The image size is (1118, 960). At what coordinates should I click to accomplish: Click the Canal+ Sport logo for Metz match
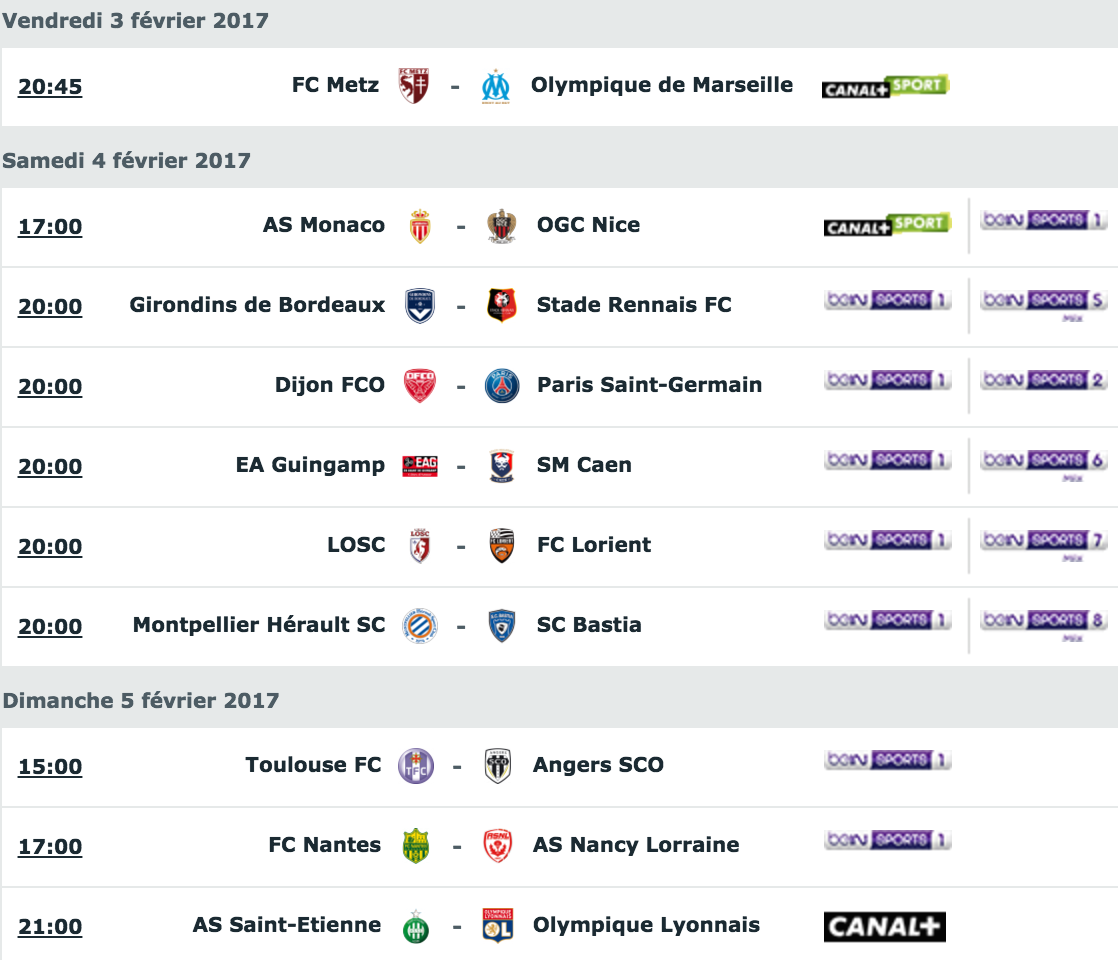tap(886, 86)
